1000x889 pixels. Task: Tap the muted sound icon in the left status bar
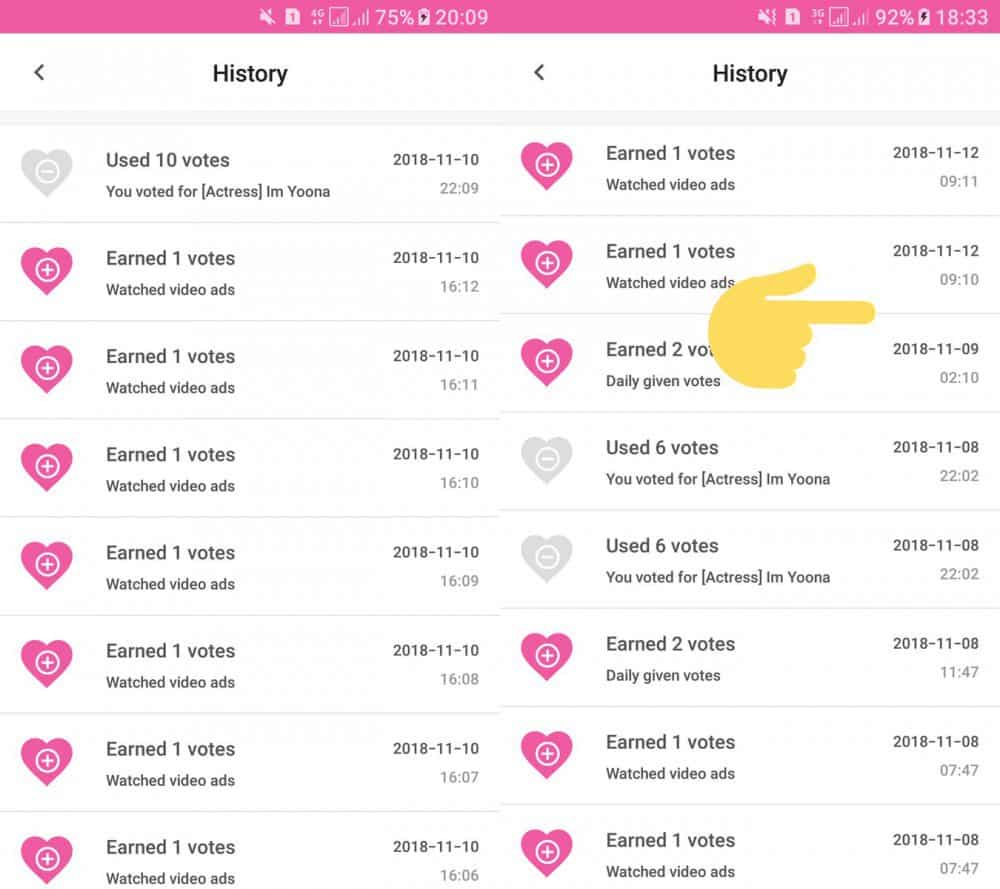point(265,17)
